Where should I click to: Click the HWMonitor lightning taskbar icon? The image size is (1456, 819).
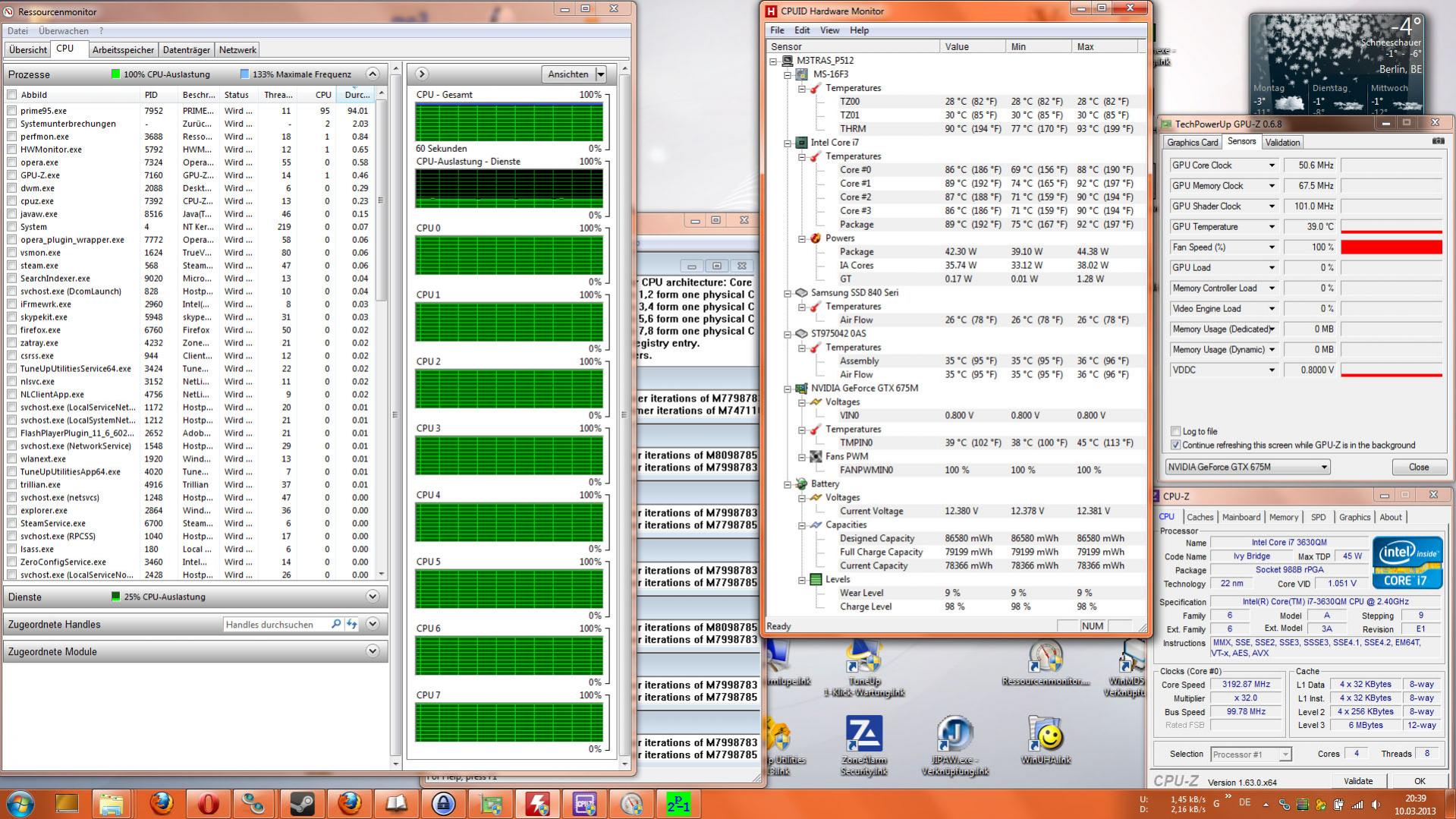pos(537,804)
